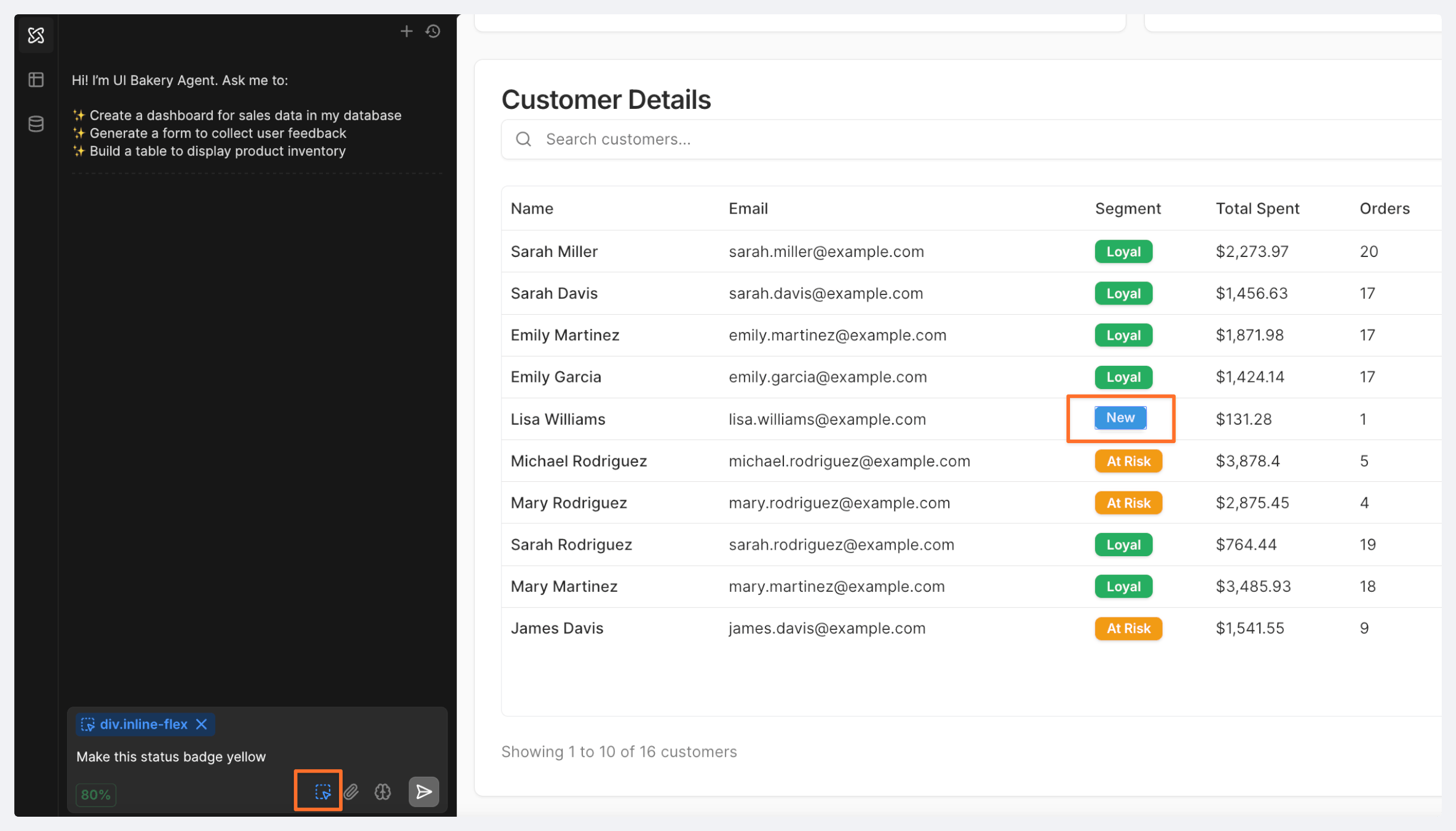Viewport: 1456px width, 831px height.
Task: Click the UI Bakery logo icon
Action: point(36,35)
